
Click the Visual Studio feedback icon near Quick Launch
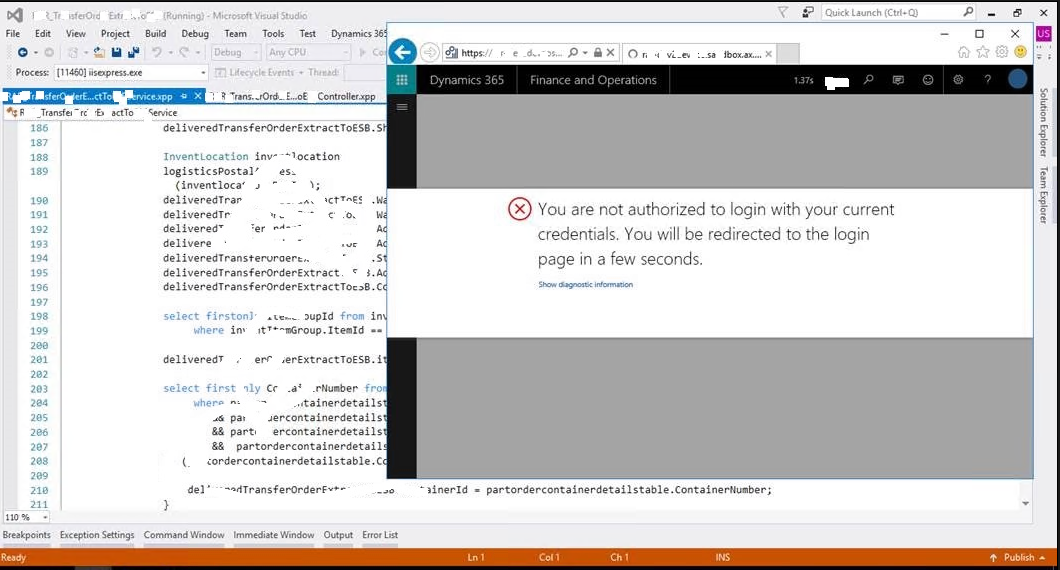(x=808, y=12)
